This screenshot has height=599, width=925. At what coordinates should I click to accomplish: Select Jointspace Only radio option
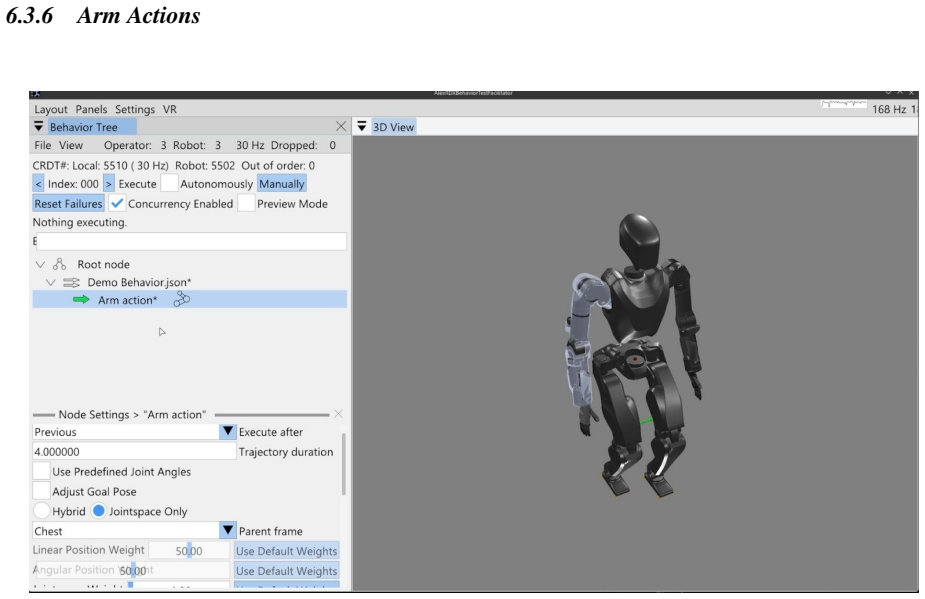(x=99, y=510)
